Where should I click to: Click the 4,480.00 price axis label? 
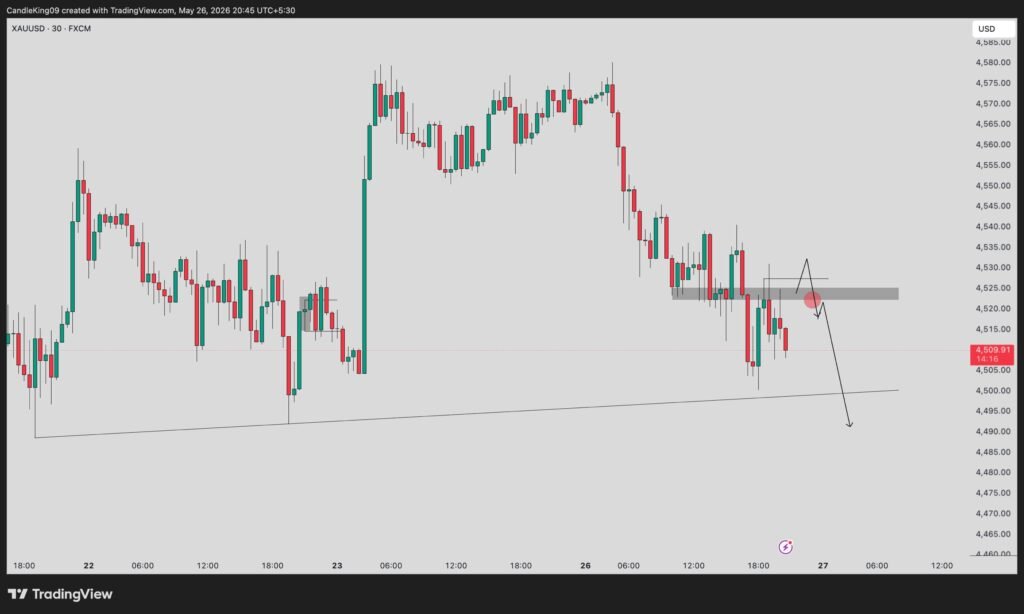point(993,472)
